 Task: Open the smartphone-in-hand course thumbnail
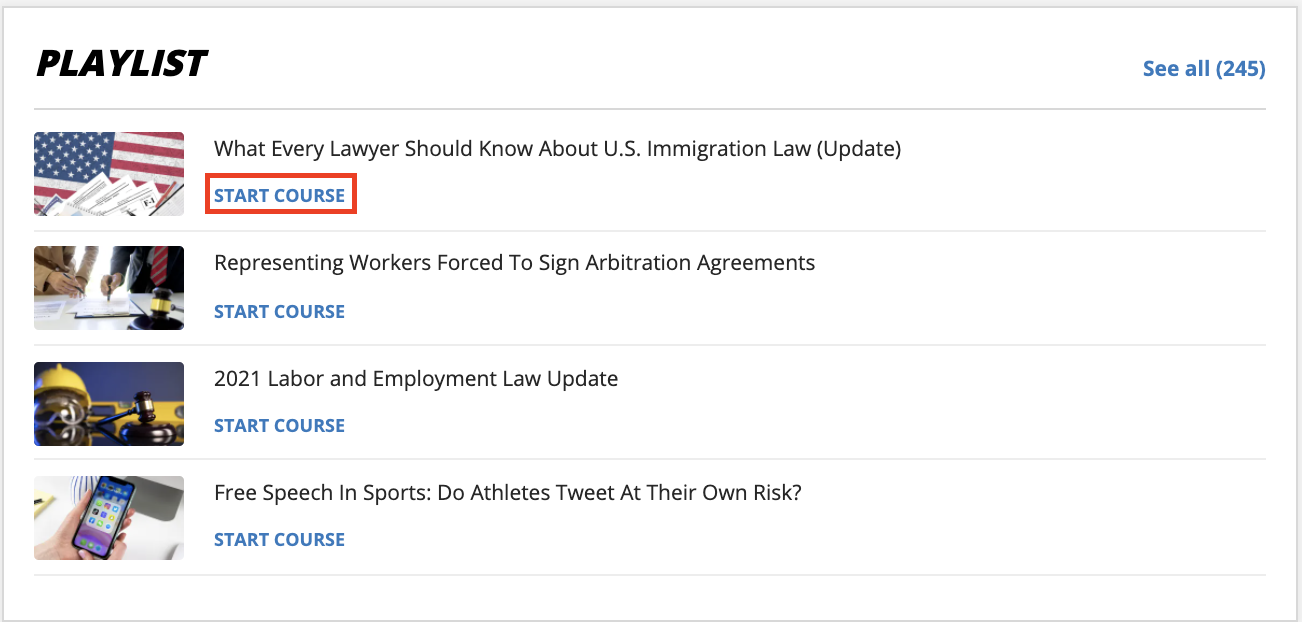[109, 518]
